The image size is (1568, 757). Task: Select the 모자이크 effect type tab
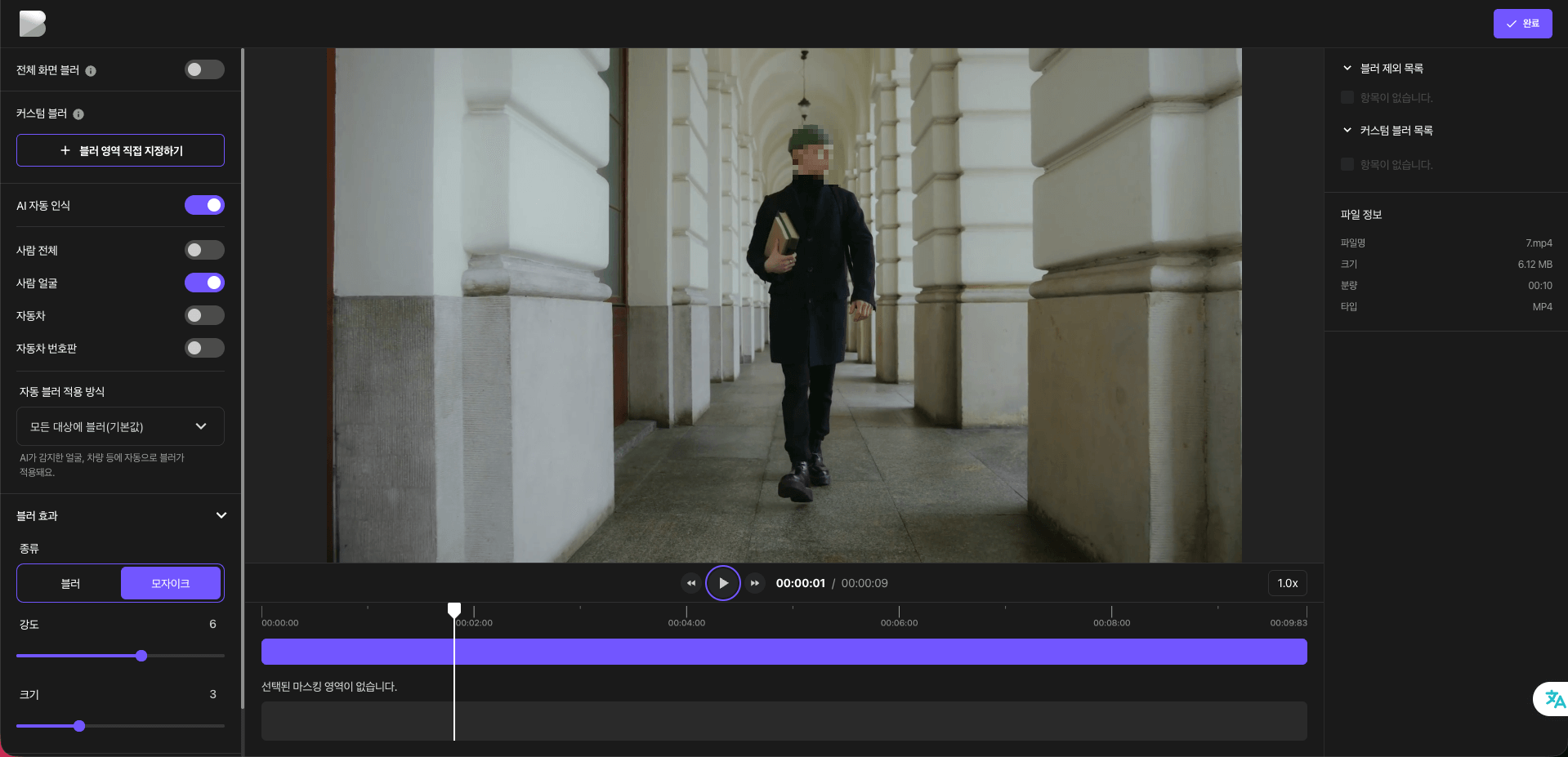pos(171,583)
